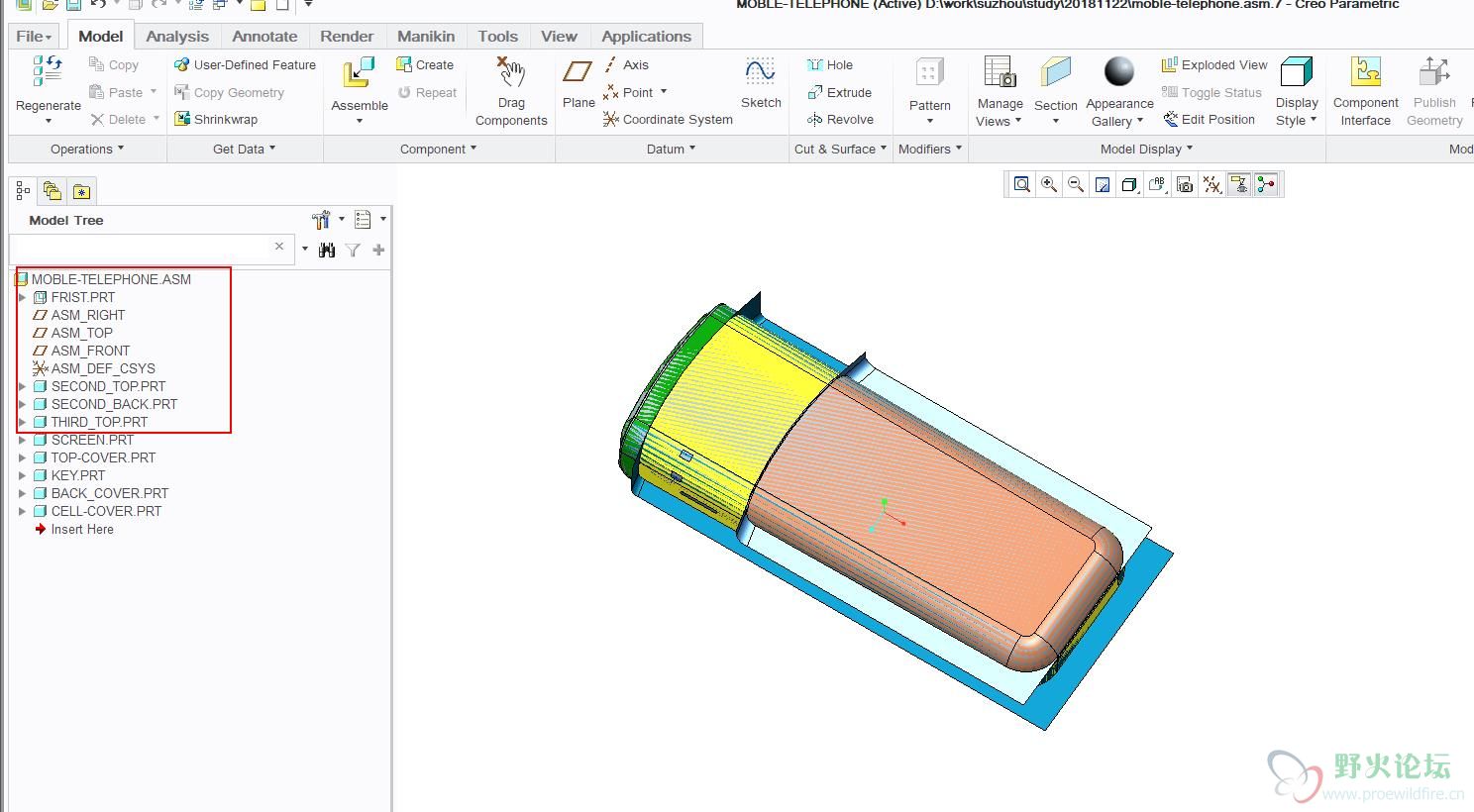Click the Refit view icon
1474x812 pixels.
(1021, 184)
